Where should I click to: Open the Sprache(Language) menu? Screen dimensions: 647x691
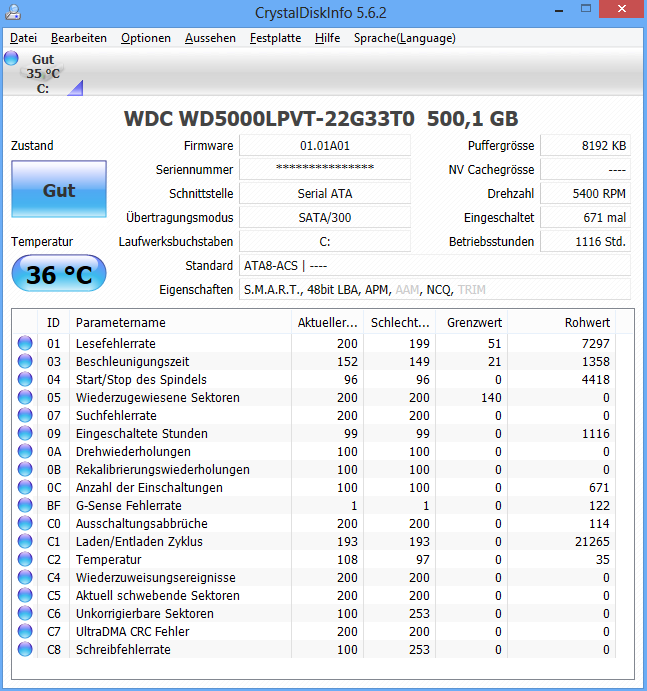click(x=405, y=38)
